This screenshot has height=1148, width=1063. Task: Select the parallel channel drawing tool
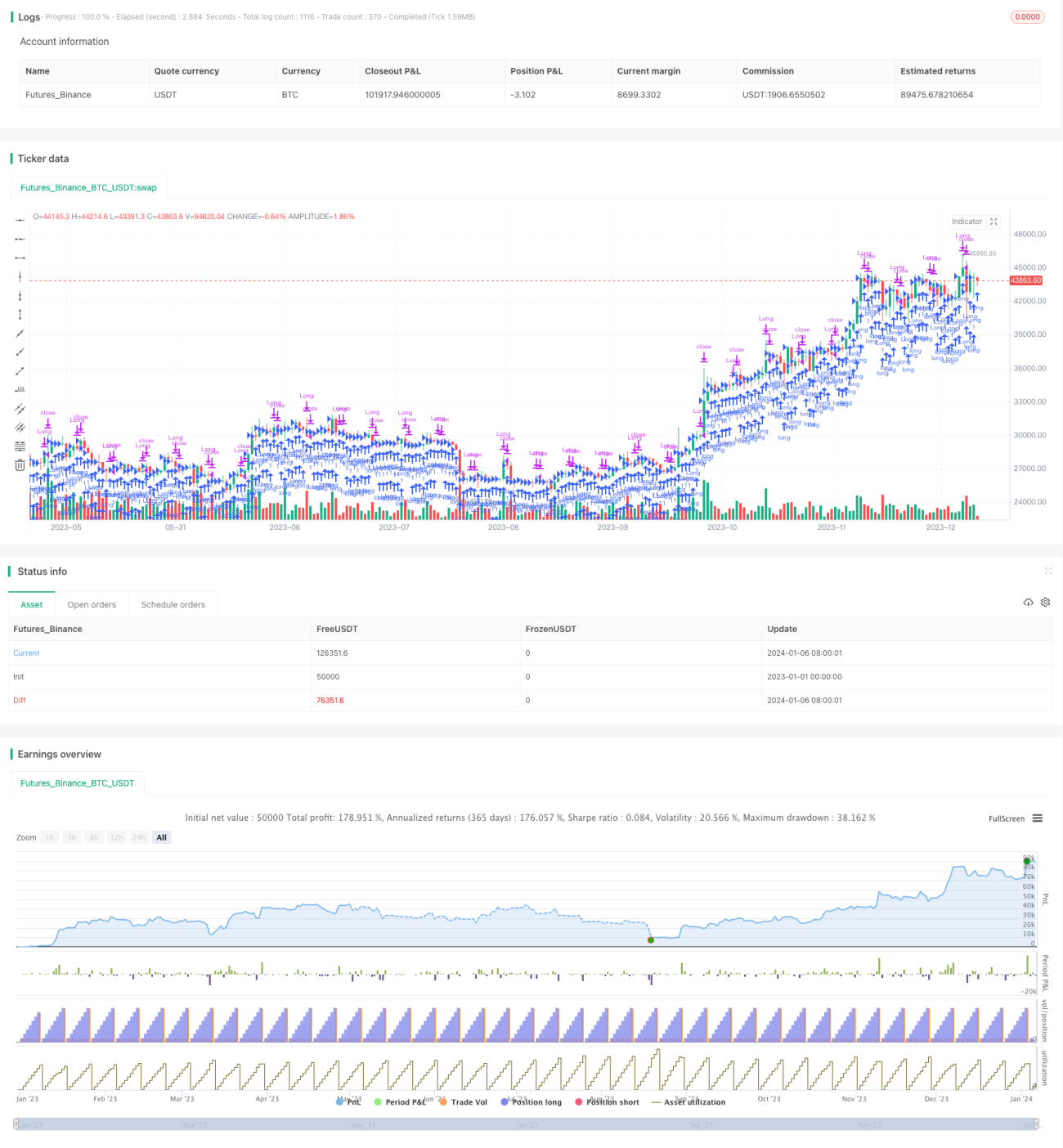click(x=20, y=409)
